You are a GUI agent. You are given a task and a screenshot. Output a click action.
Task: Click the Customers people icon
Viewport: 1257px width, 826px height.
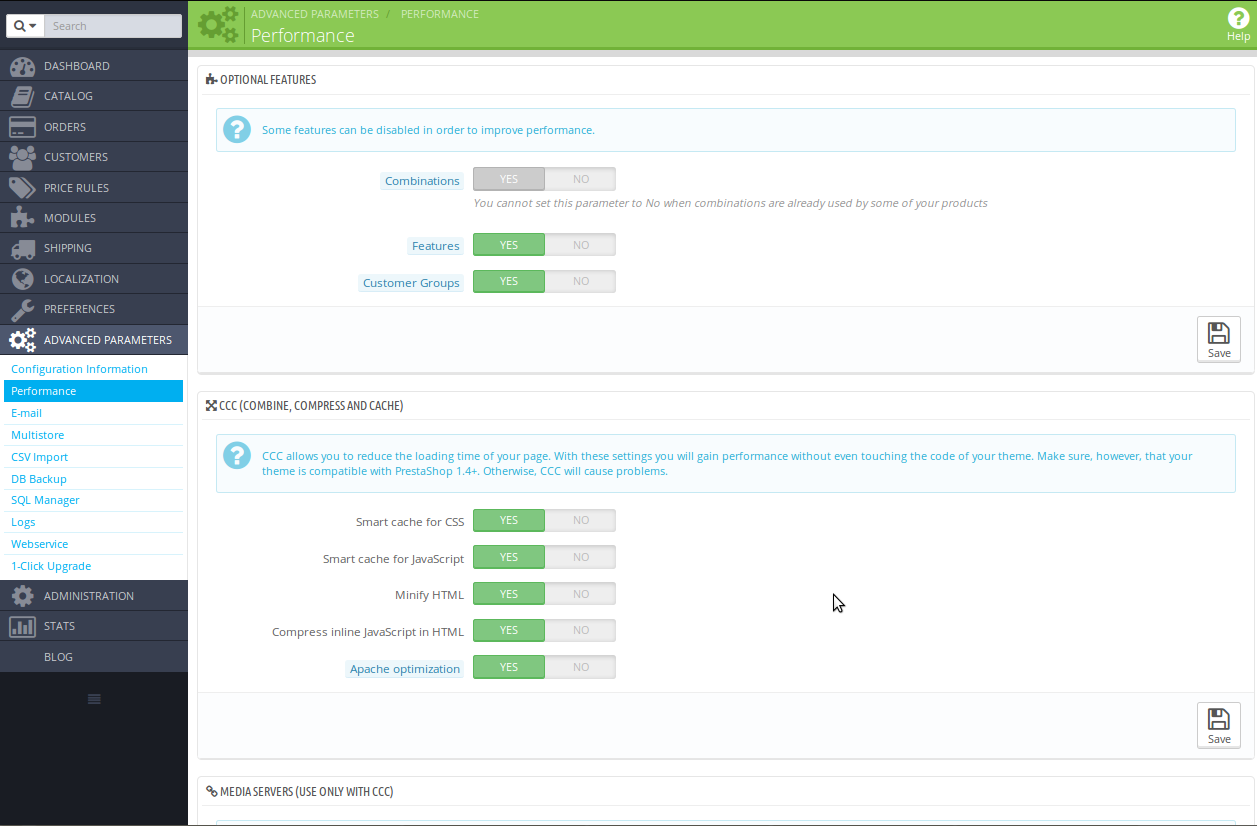(22, 157)
